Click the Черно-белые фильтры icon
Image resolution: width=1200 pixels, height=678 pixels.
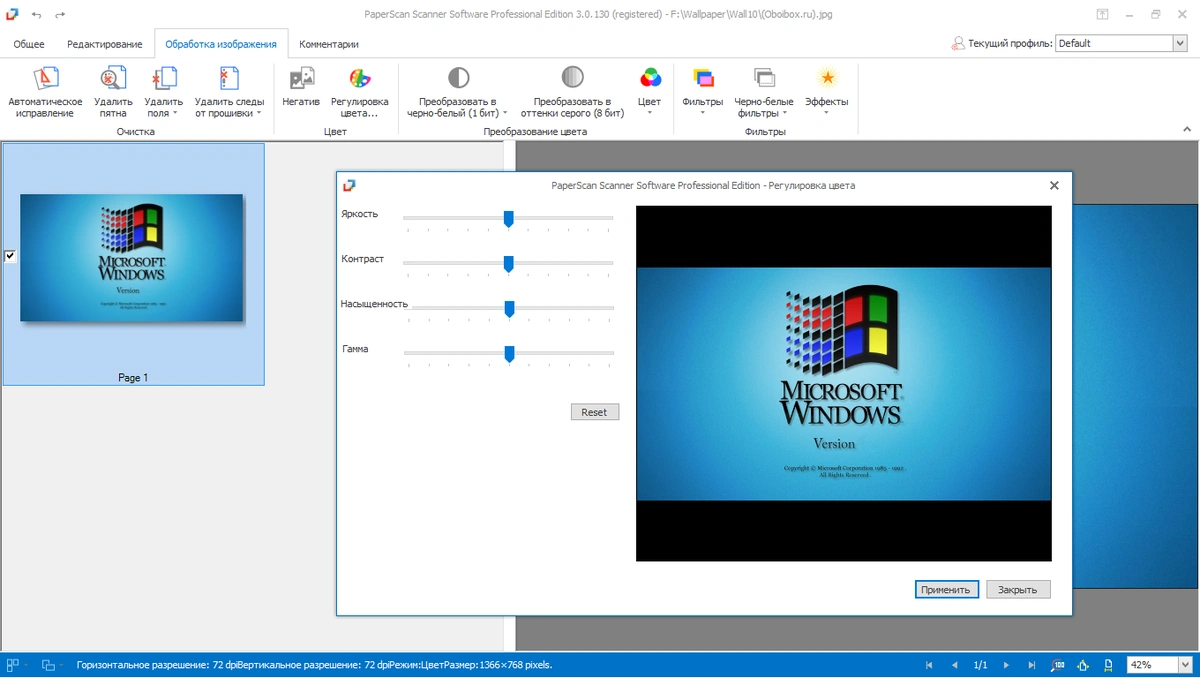coord(764,78)
